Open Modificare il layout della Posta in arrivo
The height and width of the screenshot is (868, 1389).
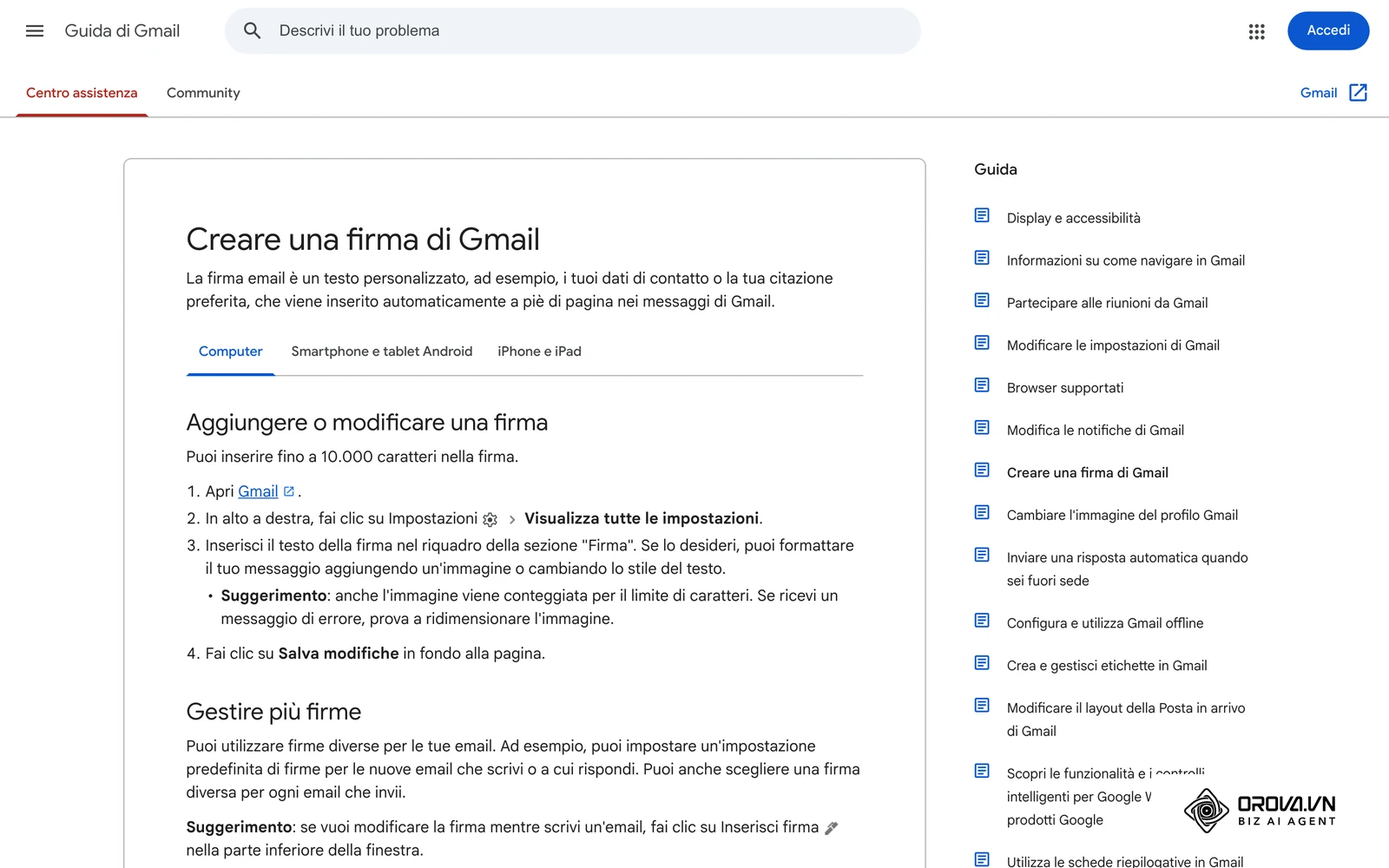click(1126, 720)
